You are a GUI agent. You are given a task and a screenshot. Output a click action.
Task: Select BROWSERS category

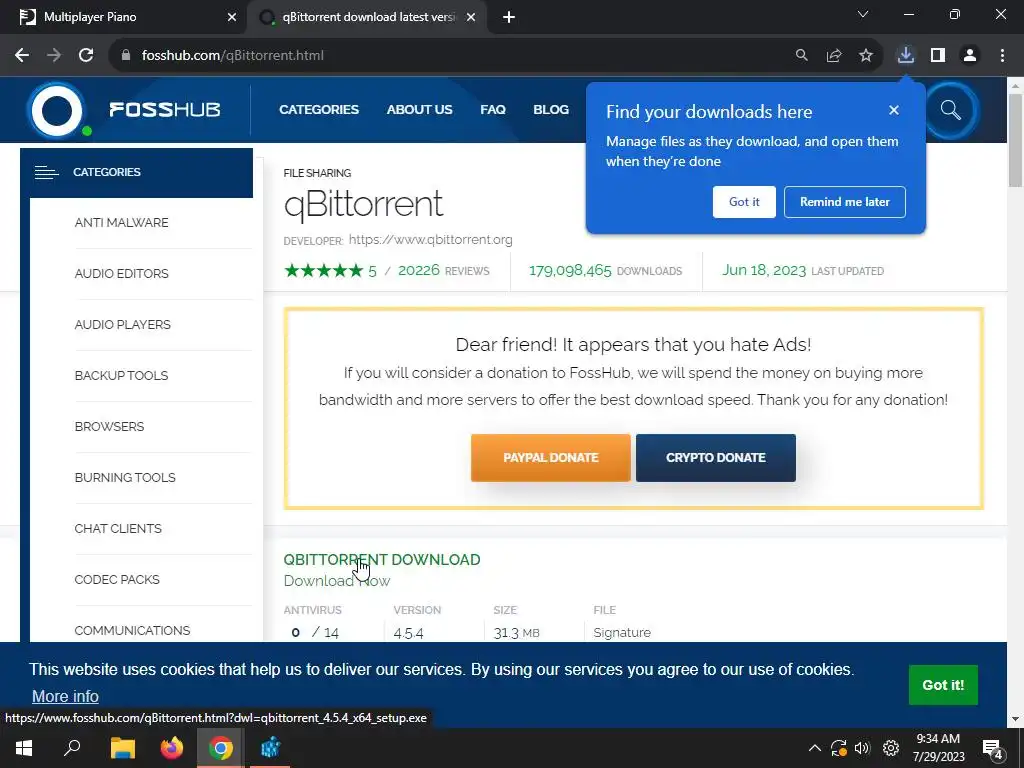[109, 426]
